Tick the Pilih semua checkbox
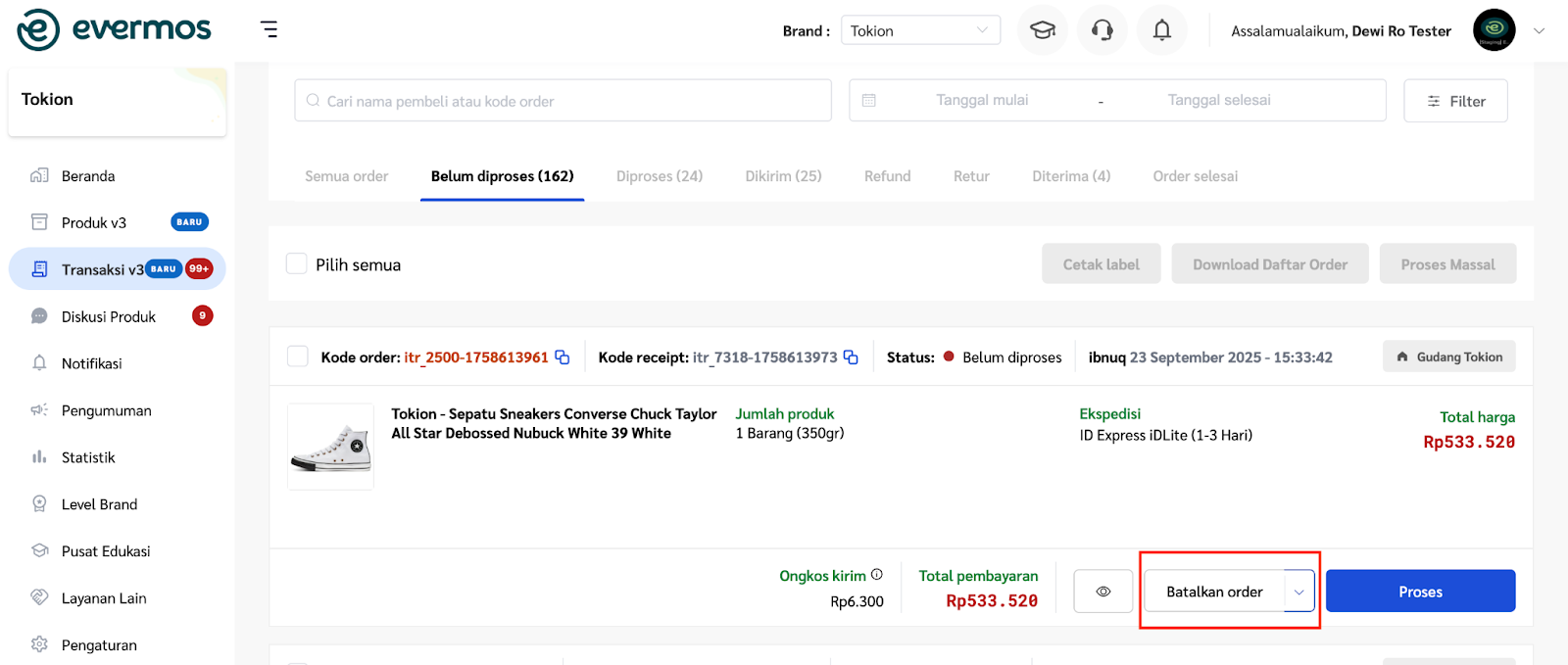1568x665 pixels. (x=297, y=263)
